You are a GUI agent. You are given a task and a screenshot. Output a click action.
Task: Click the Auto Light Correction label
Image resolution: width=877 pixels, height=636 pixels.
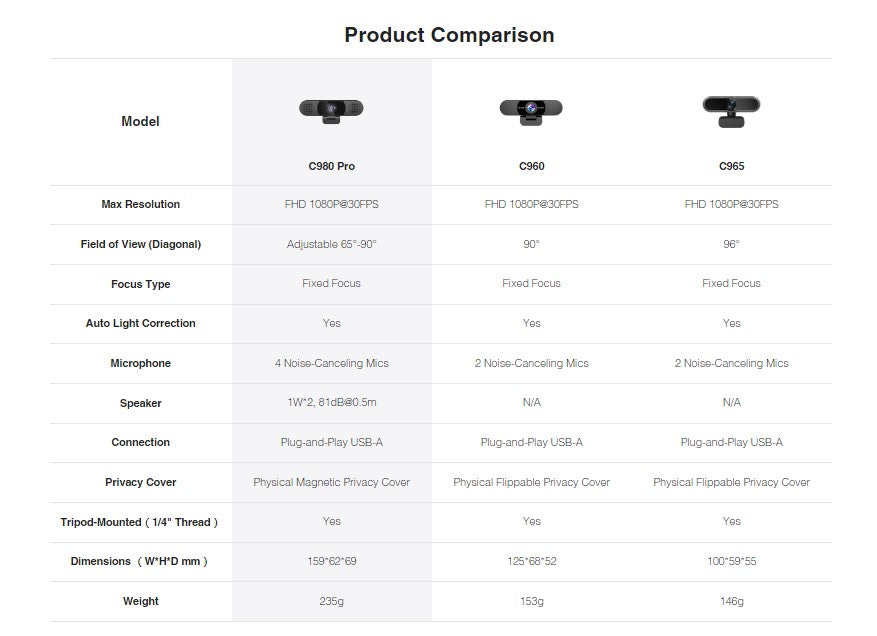[x=141, y=323]
